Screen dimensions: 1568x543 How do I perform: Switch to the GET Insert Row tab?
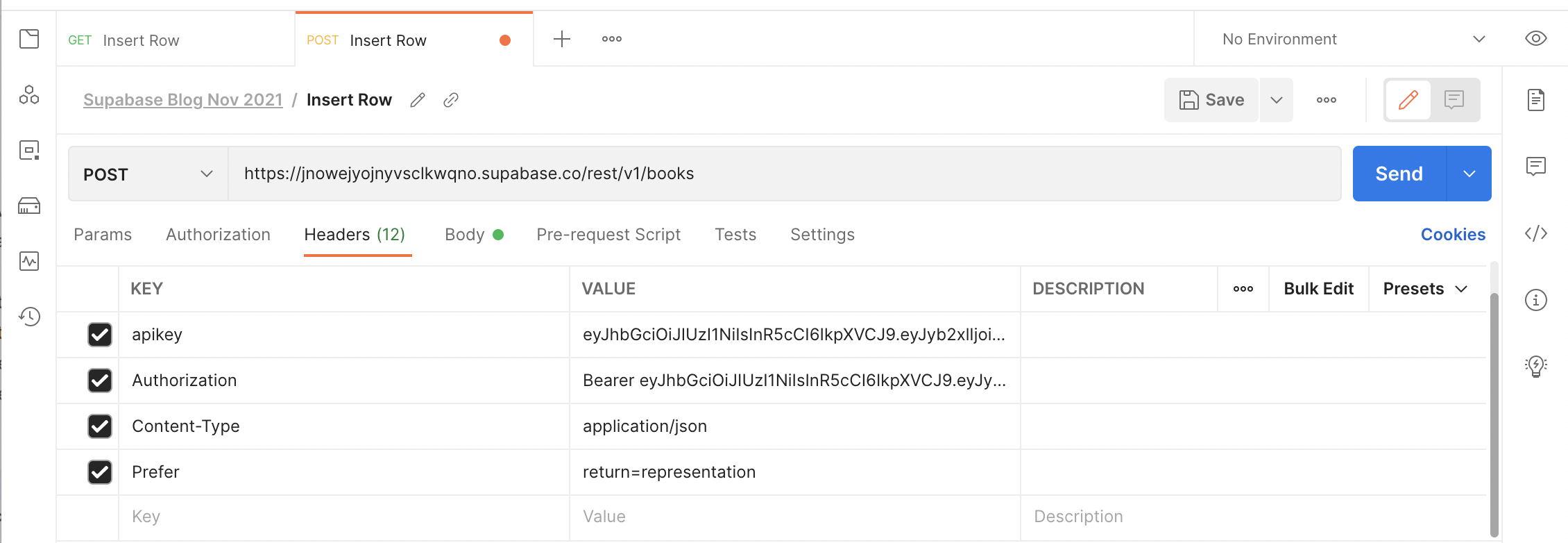click(x=175, y=40)
